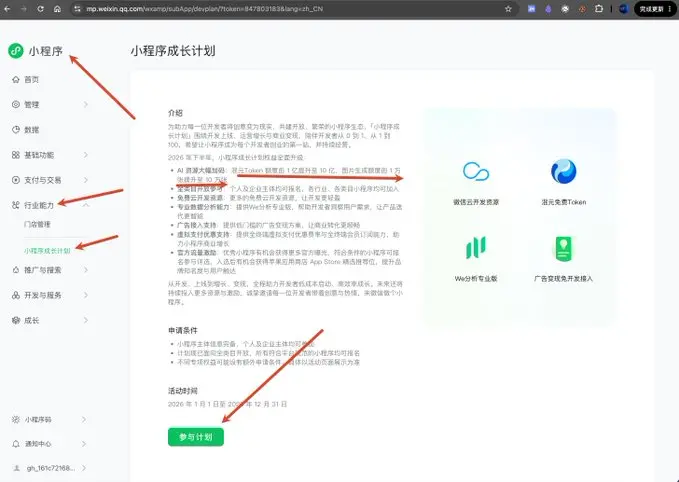Image resolution: width=679 pixels, height=482 pixels.
Task: Open the Extensions puzzle-piece menu
Action: pos(599,9)
